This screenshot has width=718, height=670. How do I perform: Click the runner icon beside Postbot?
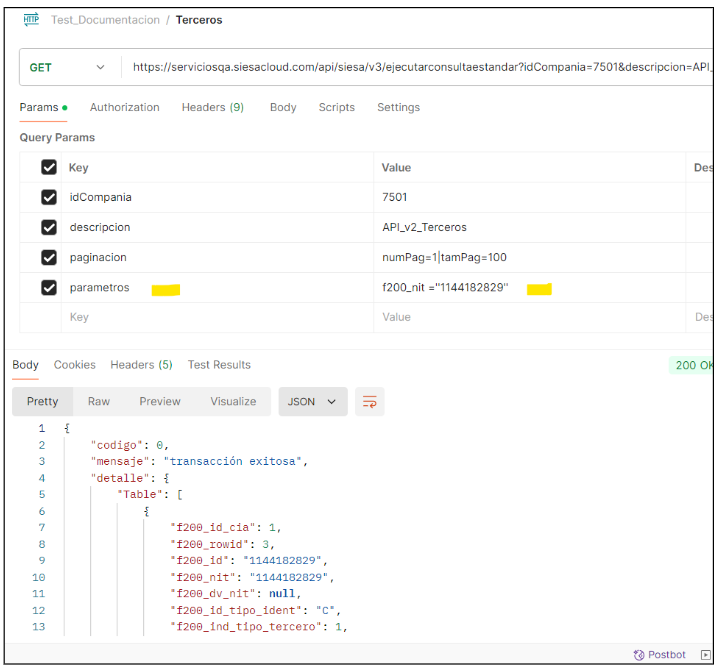coord(706,655)
